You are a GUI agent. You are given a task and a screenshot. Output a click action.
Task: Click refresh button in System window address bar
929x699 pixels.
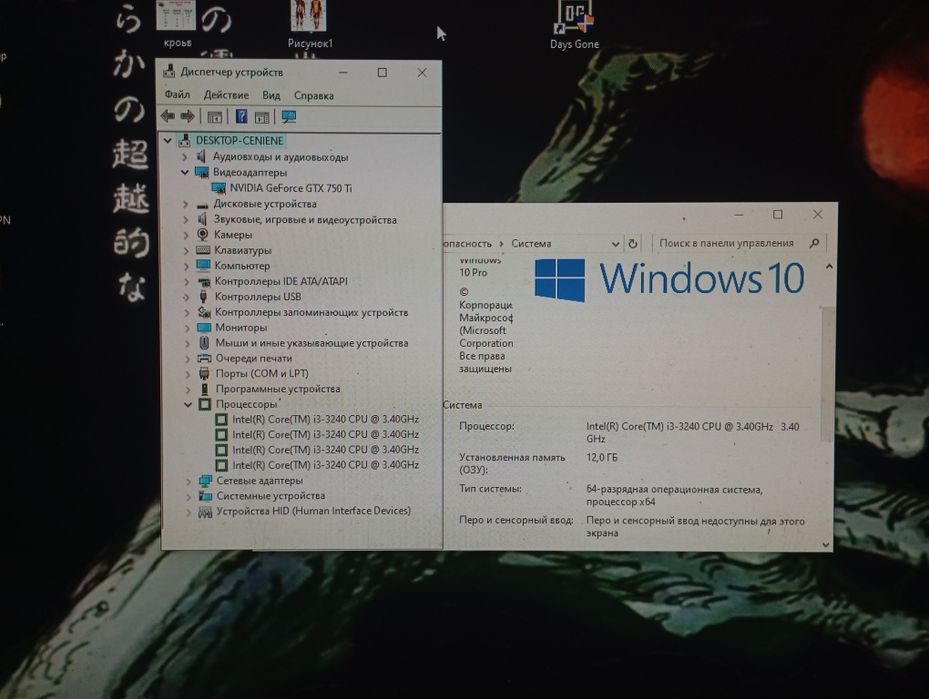(x=633, y=243)
